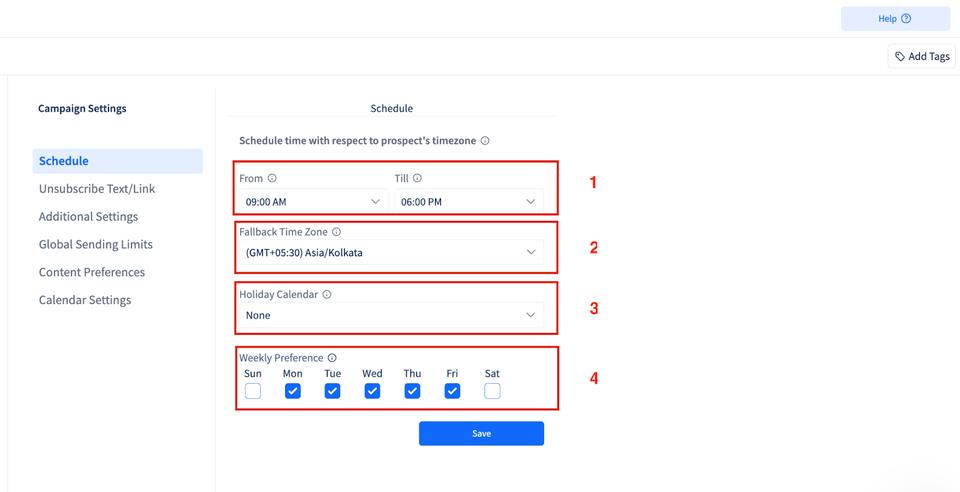Open the From time dropdown
This screenshot has width=960, height=492.
coord(313,201)
